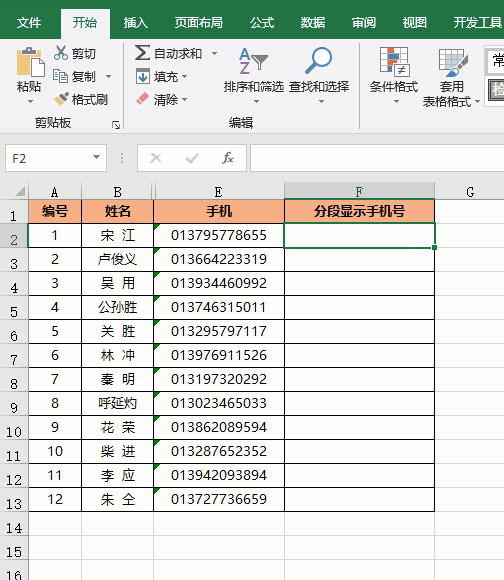Image resolution: width=504 pixels, height=580 pixels.
Task: Click into the formula bar input
Action: click(377, 158)
